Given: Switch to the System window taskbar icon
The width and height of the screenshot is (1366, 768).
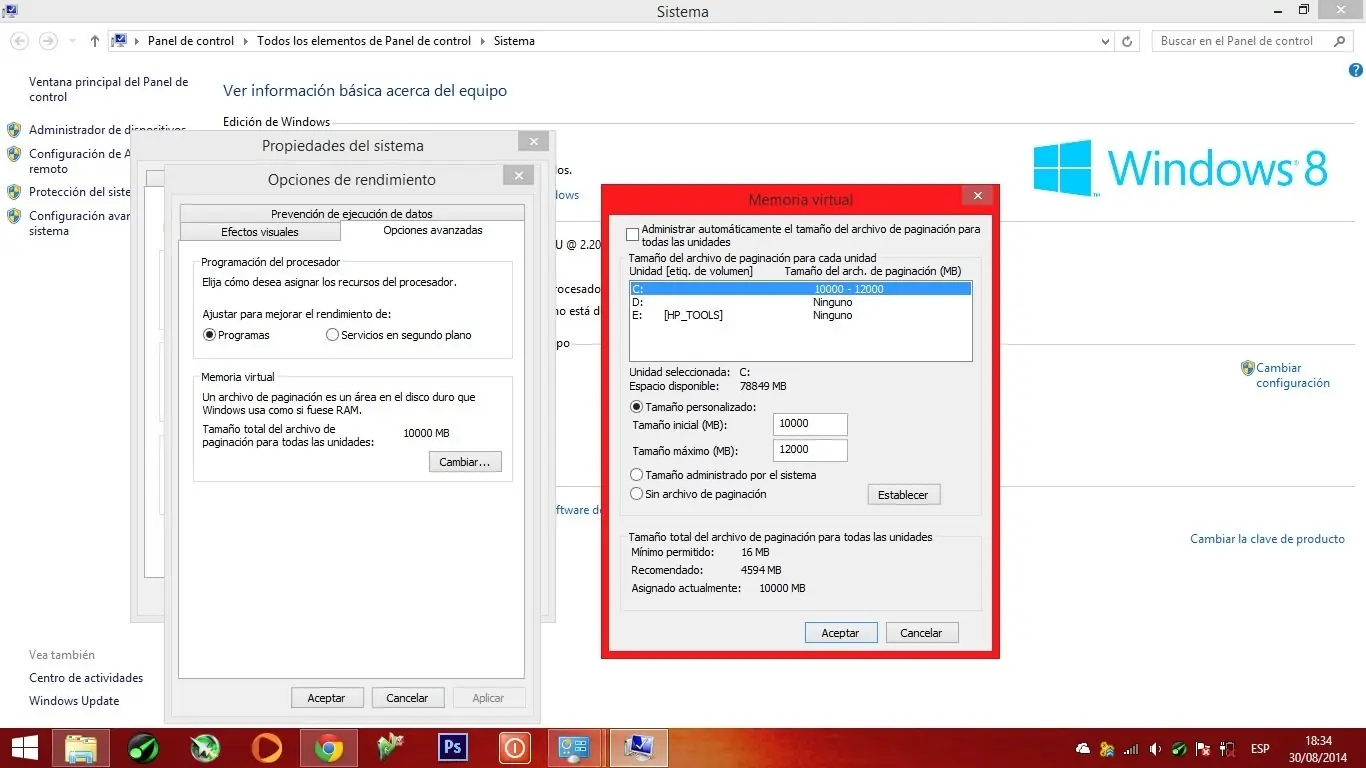Looking at the screenshot, I should click(x=638, y=748).
